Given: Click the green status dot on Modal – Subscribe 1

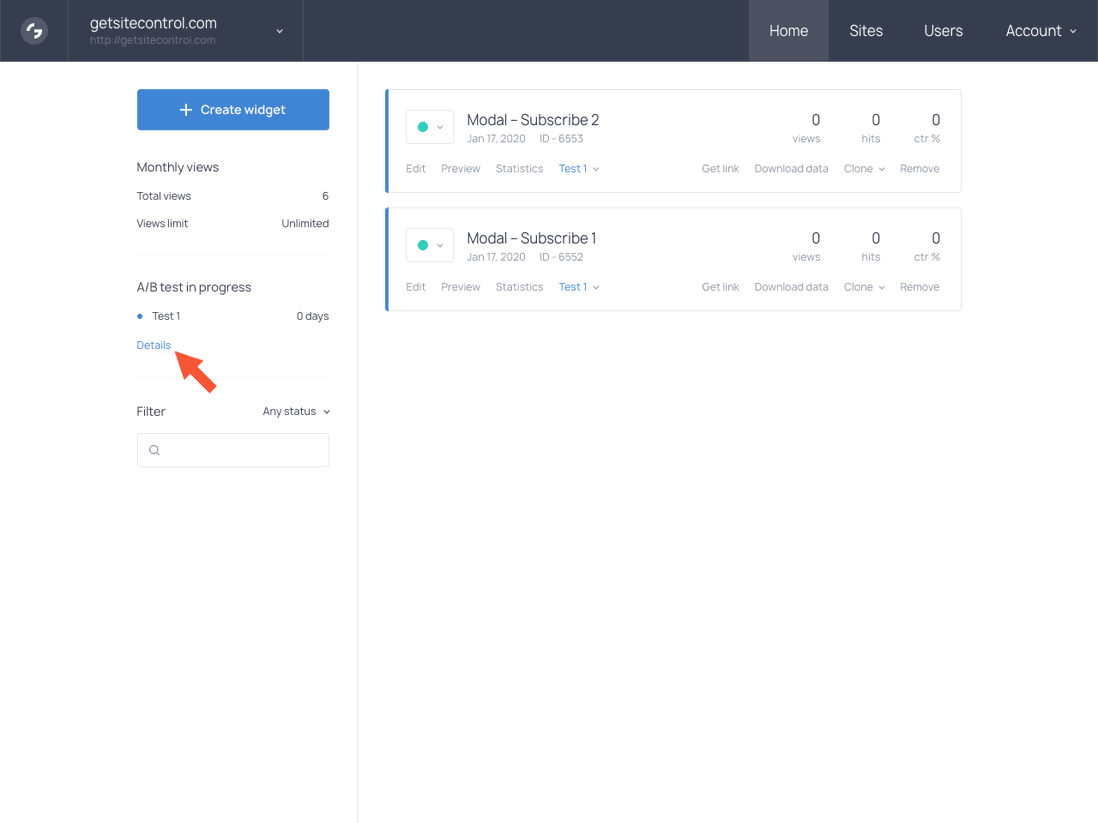Looking at the screenshot, I should [424, 244].
